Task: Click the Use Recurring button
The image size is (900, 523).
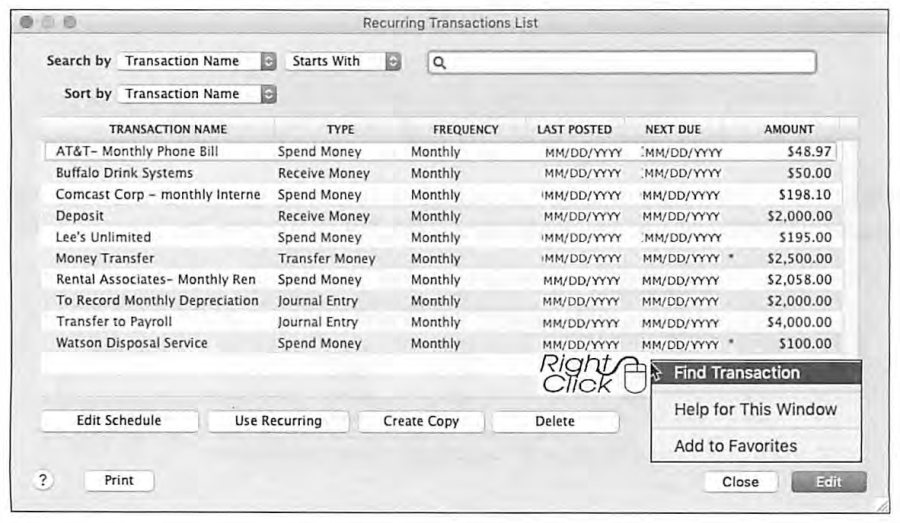Action: tap(278, 421)
